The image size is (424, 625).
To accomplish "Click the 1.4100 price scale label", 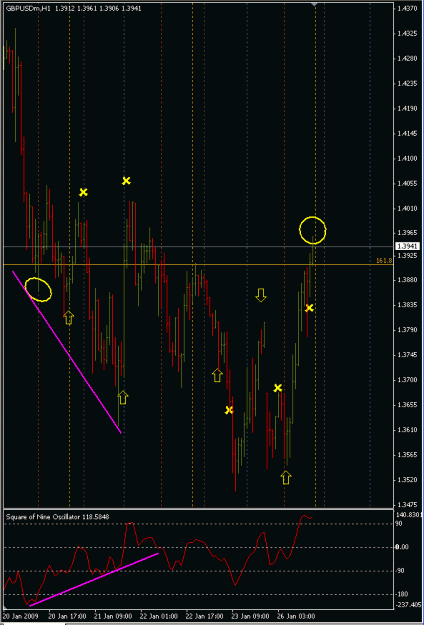I will tap(406, 158).
